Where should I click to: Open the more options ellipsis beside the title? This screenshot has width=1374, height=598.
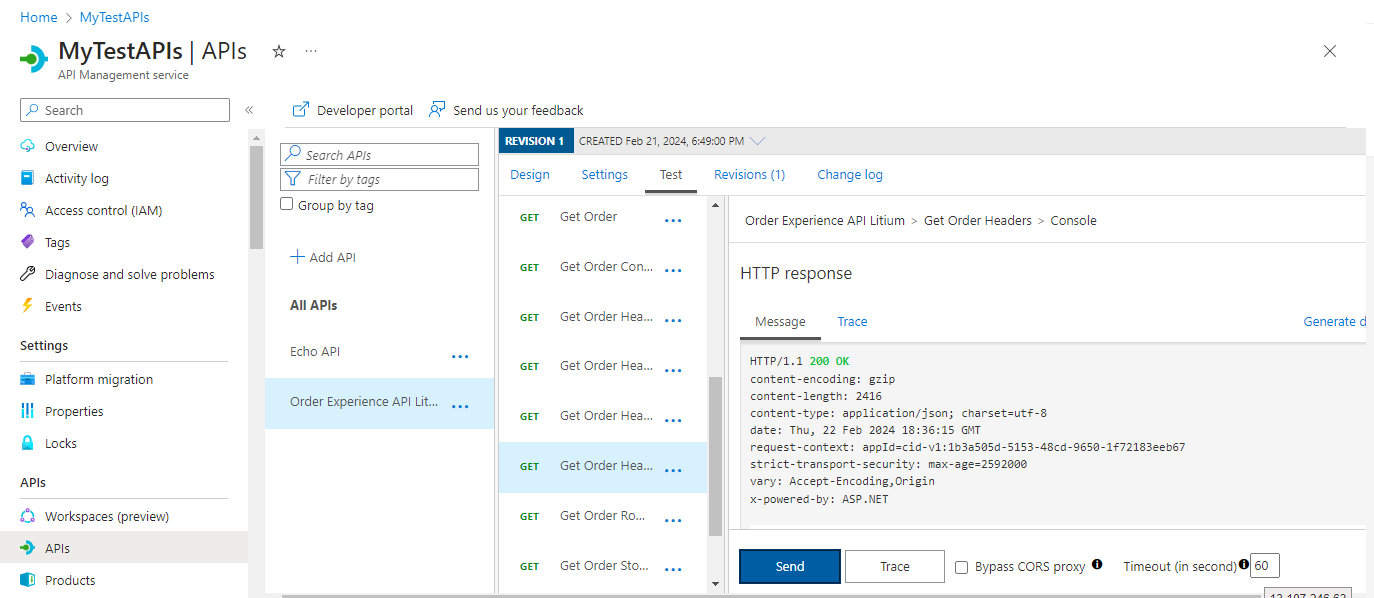[x=311, y=51]
